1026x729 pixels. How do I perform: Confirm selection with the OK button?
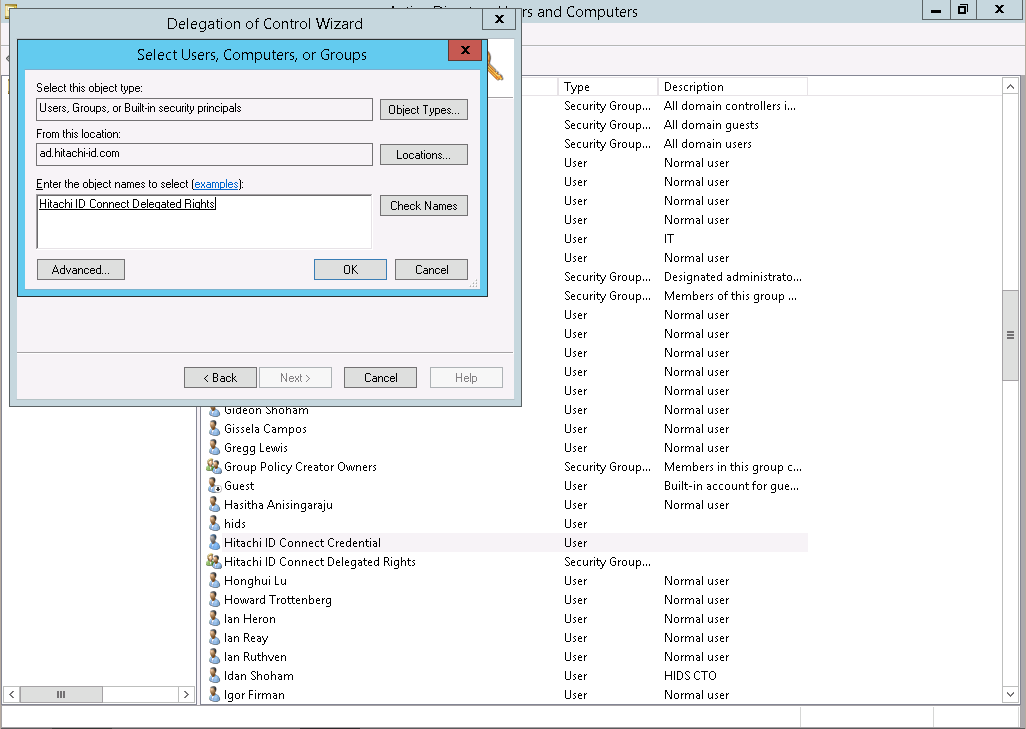[x=350, y=270]
